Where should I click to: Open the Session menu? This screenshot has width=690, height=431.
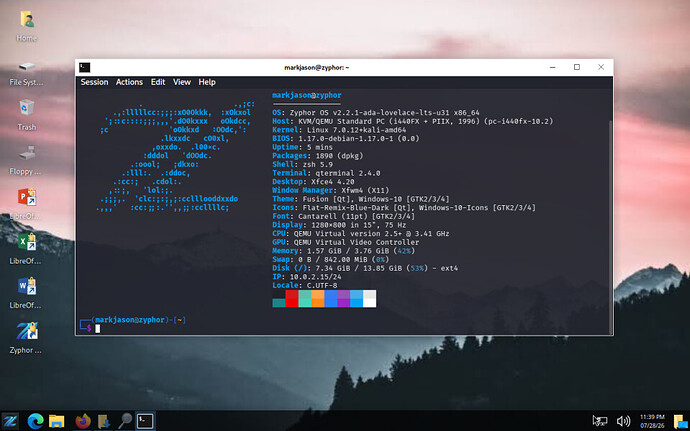pos(94,82)
